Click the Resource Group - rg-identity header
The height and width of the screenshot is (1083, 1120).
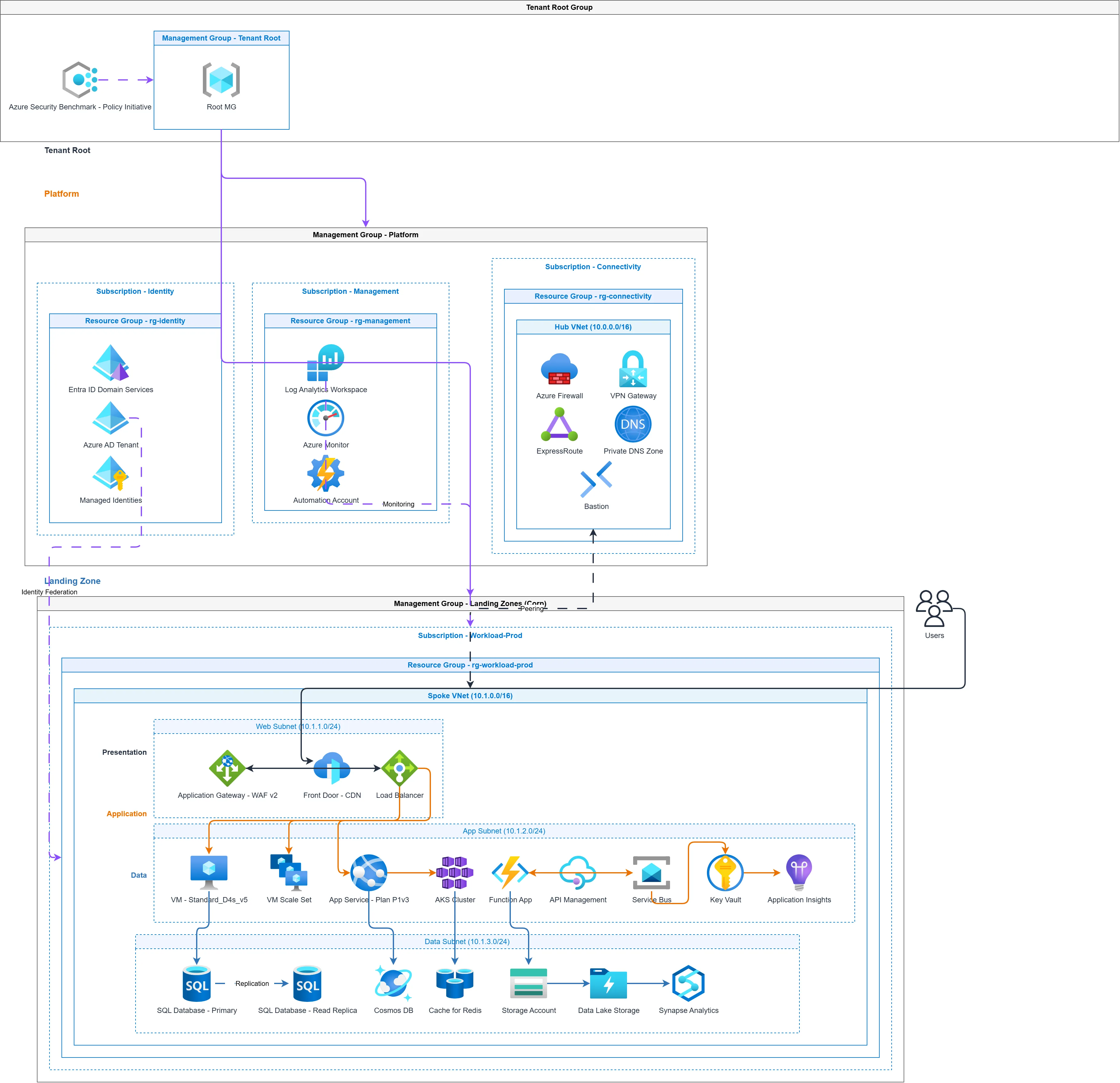coord(136,321)
